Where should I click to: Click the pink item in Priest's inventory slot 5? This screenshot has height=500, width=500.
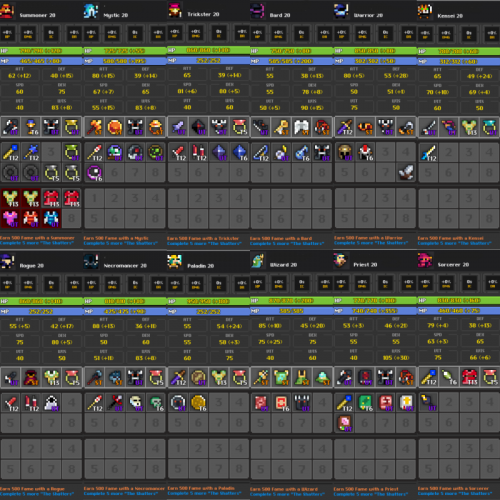click(x=345, y=423)
